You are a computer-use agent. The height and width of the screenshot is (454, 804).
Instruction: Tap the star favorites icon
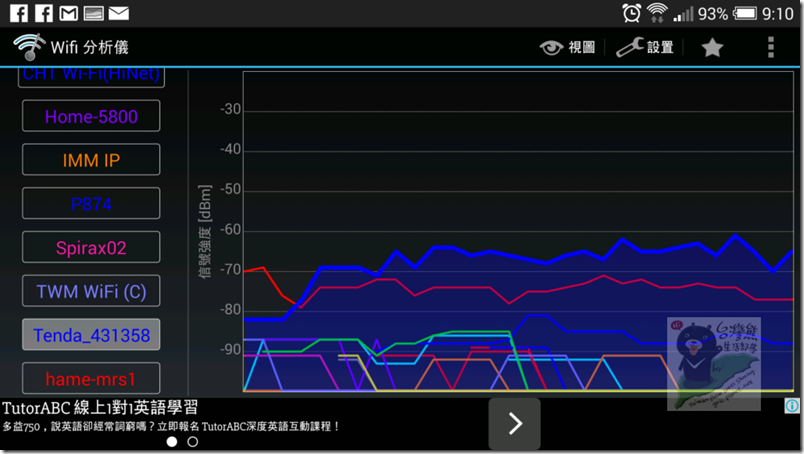pyautogui.click(x=712, y=48)
